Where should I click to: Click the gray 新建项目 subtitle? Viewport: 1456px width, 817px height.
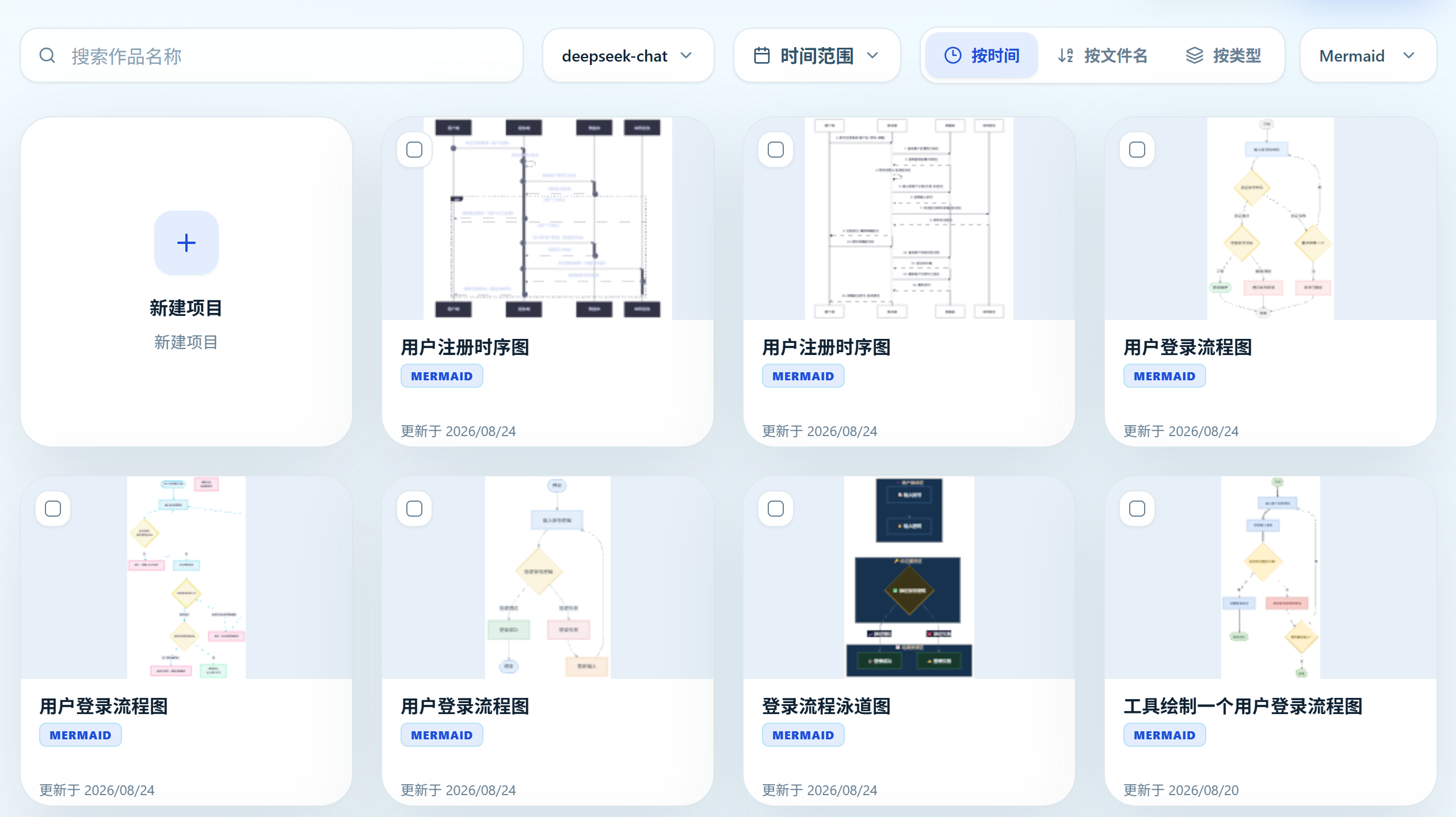point(186,342)
